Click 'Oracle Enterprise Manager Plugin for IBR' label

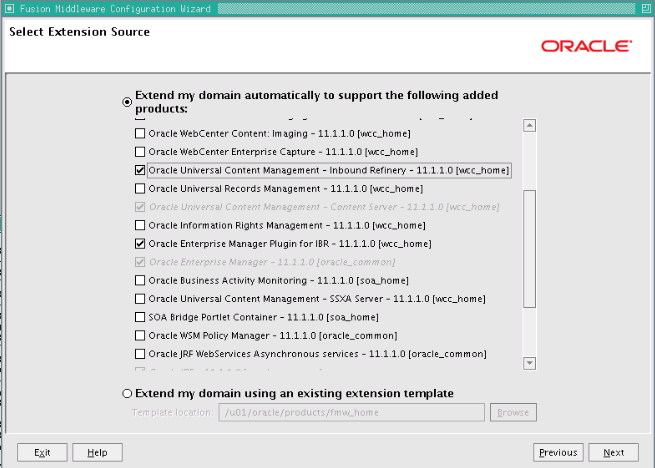click(x=290, y=244)
